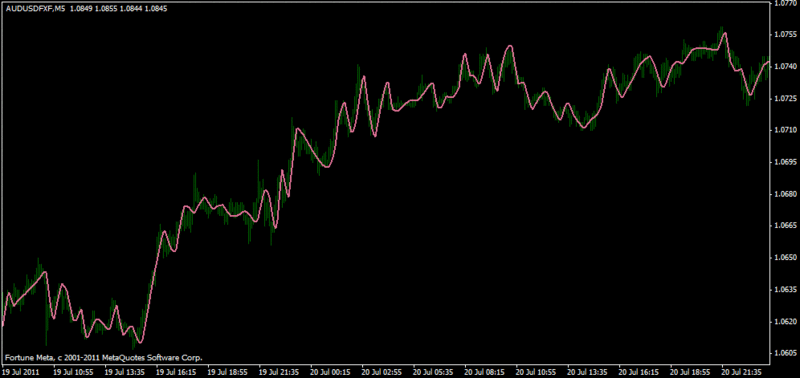The height and width of the screenshot is (378, 800).
Task: Select the 1.0650 price label
Action: click(x=786, y=258)
